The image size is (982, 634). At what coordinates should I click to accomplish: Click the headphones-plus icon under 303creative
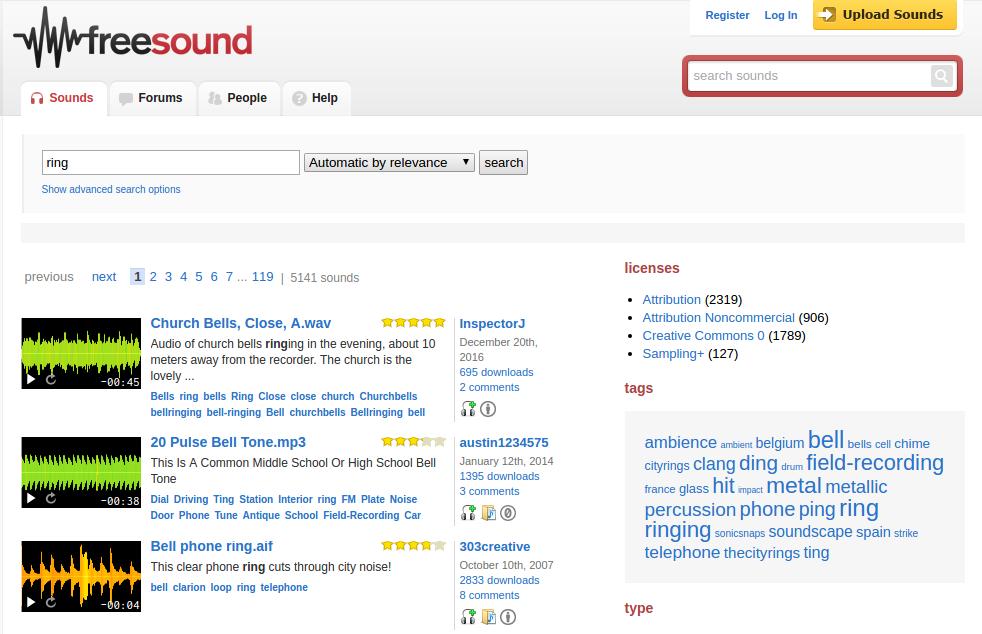click(468, 617)
